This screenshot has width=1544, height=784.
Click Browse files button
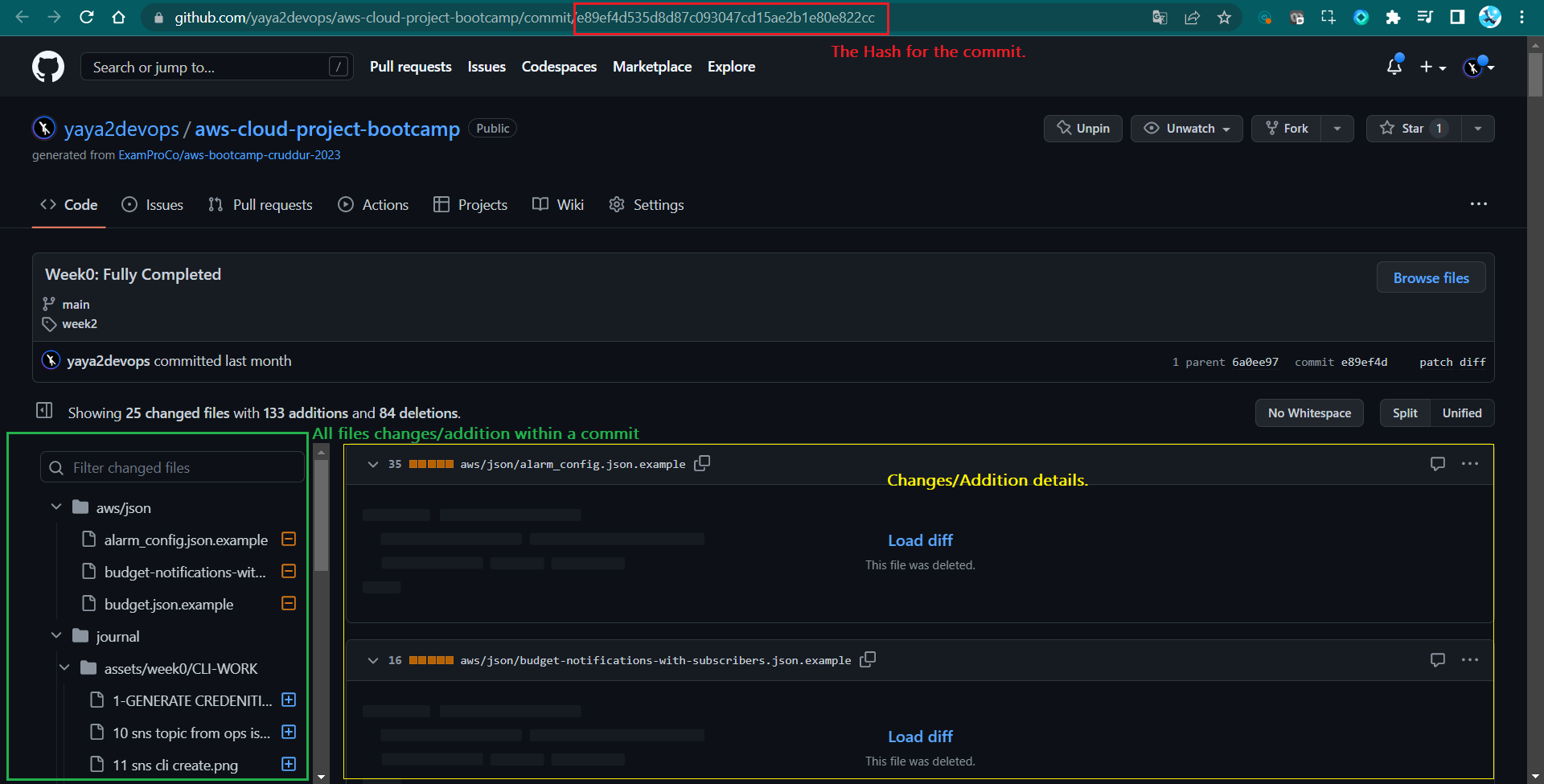[1431, 277]
